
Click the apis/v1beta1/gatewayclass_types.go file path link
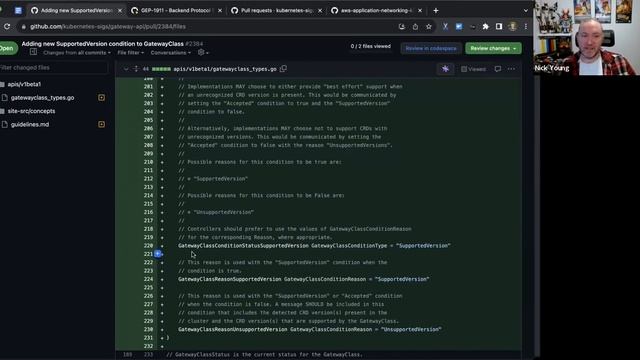(x=225, y=69)
